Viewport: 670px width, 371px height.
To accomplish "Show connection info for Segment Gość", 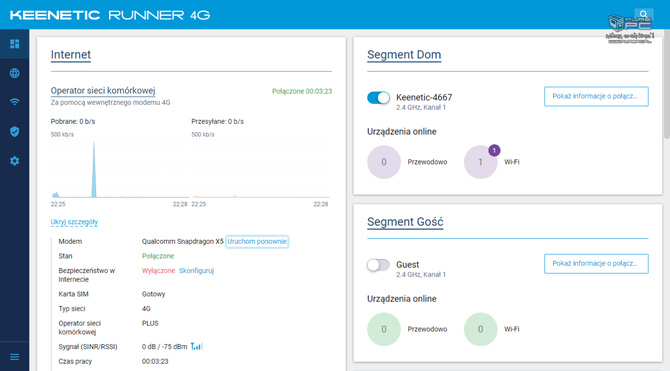I will [596, 263].
